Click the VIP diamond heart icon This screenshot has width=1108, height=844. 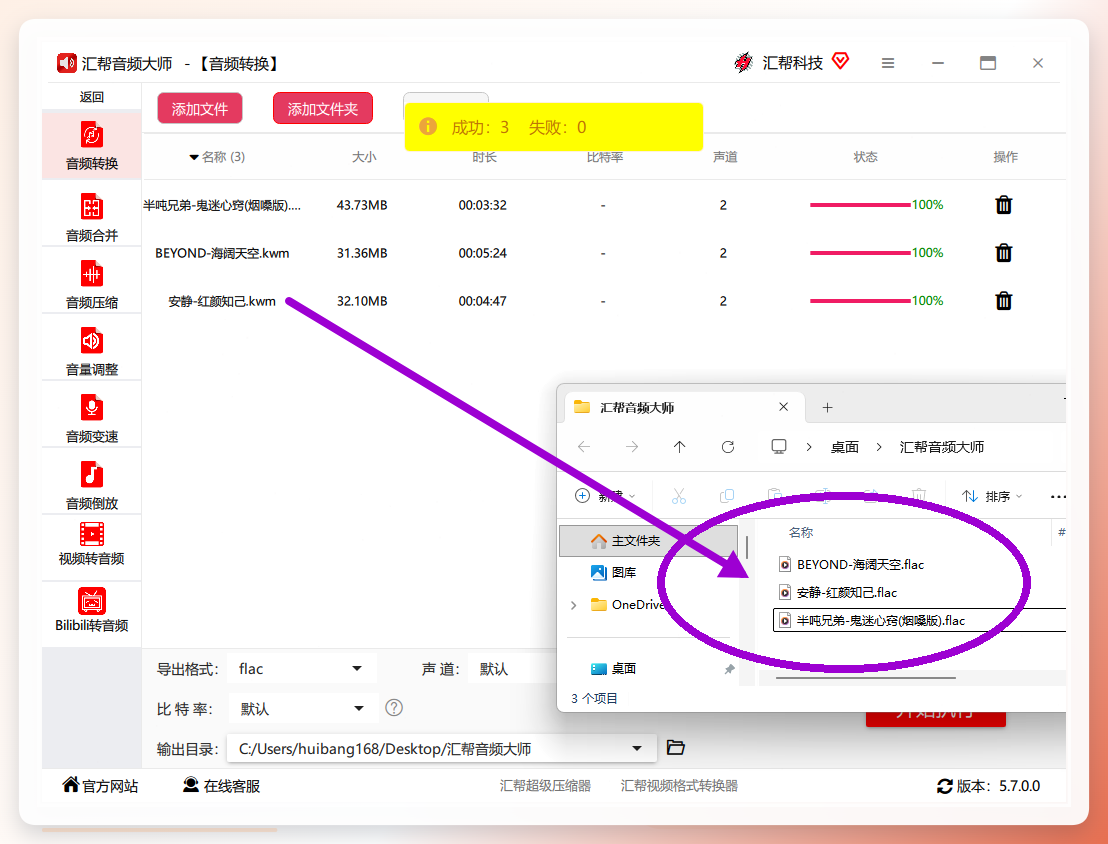(840, 61)
